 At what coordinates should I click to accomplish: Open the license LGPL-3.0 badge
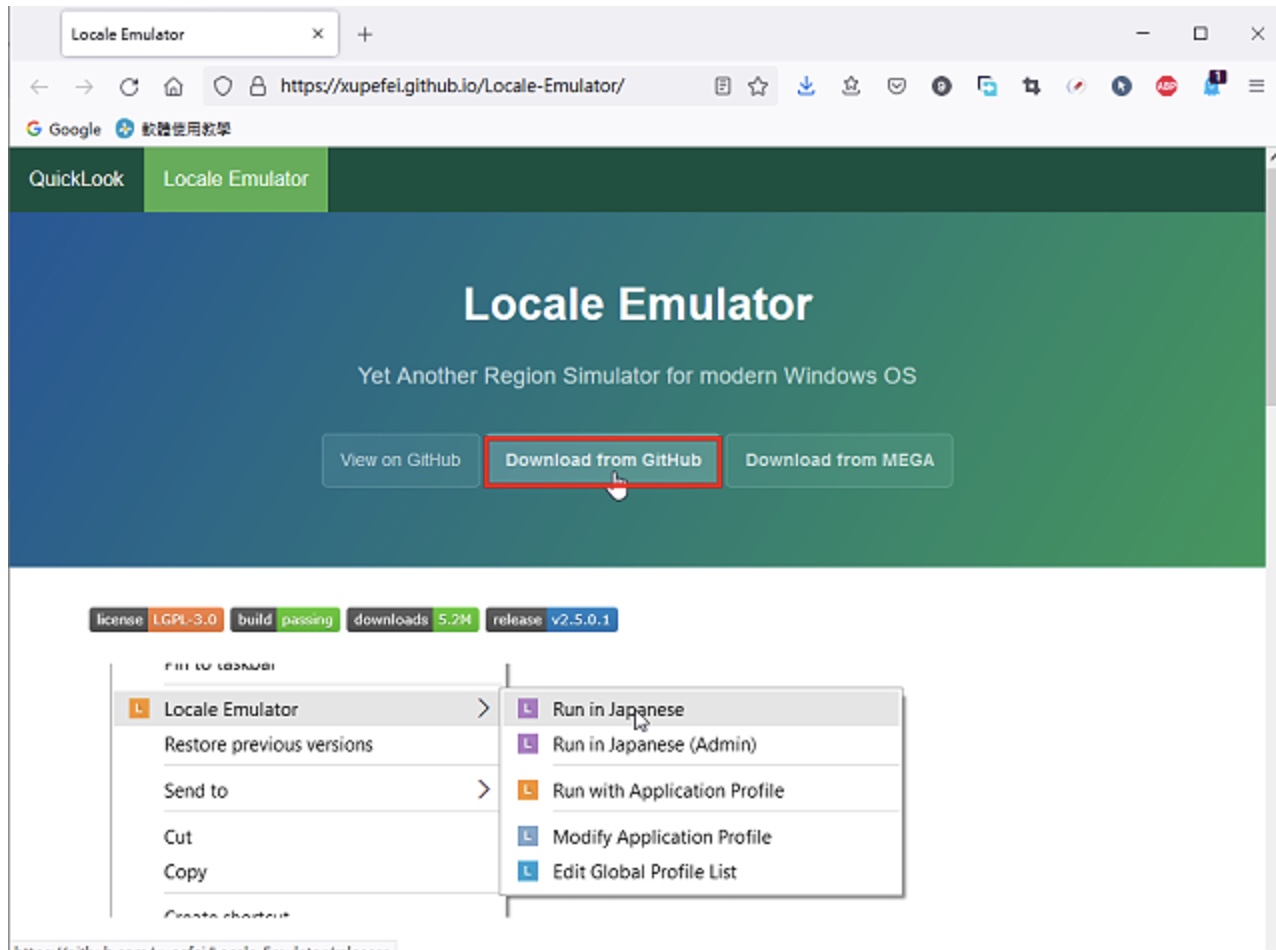tap(156, 620)
